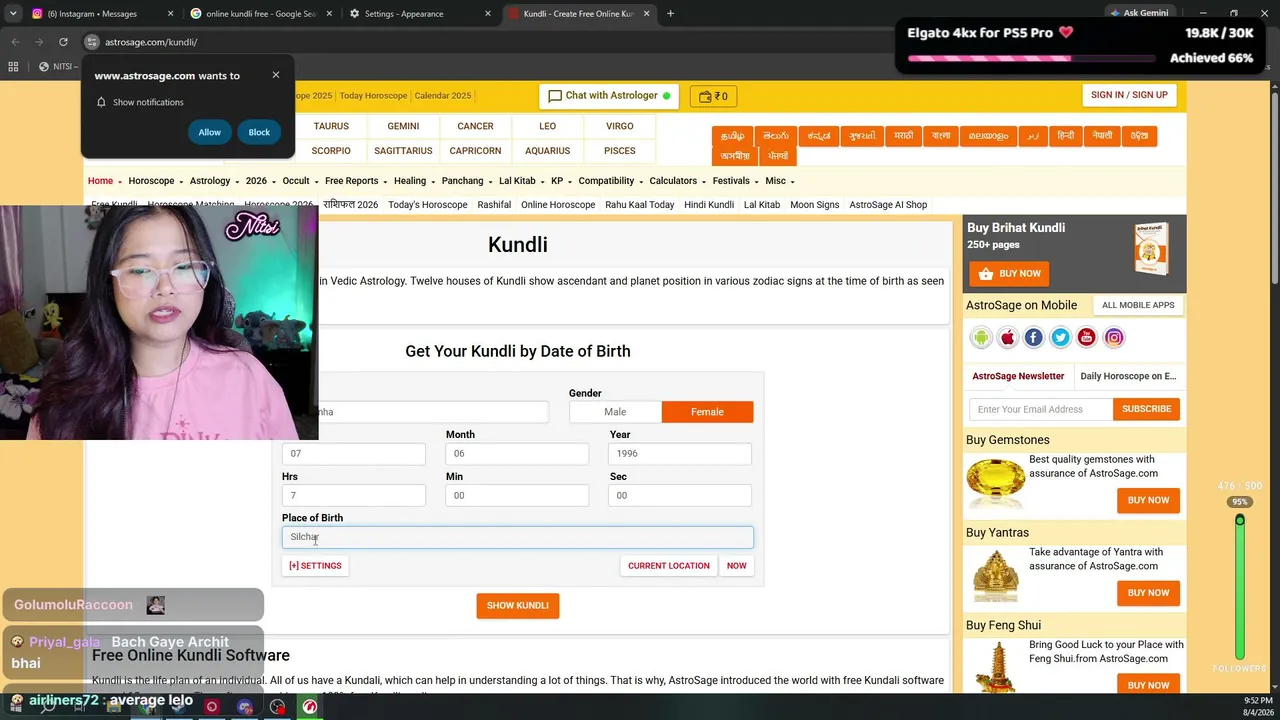Open the wallet balance ₹ 0
The width and height of the screenshot is (1280, 720).
(713, 96)
